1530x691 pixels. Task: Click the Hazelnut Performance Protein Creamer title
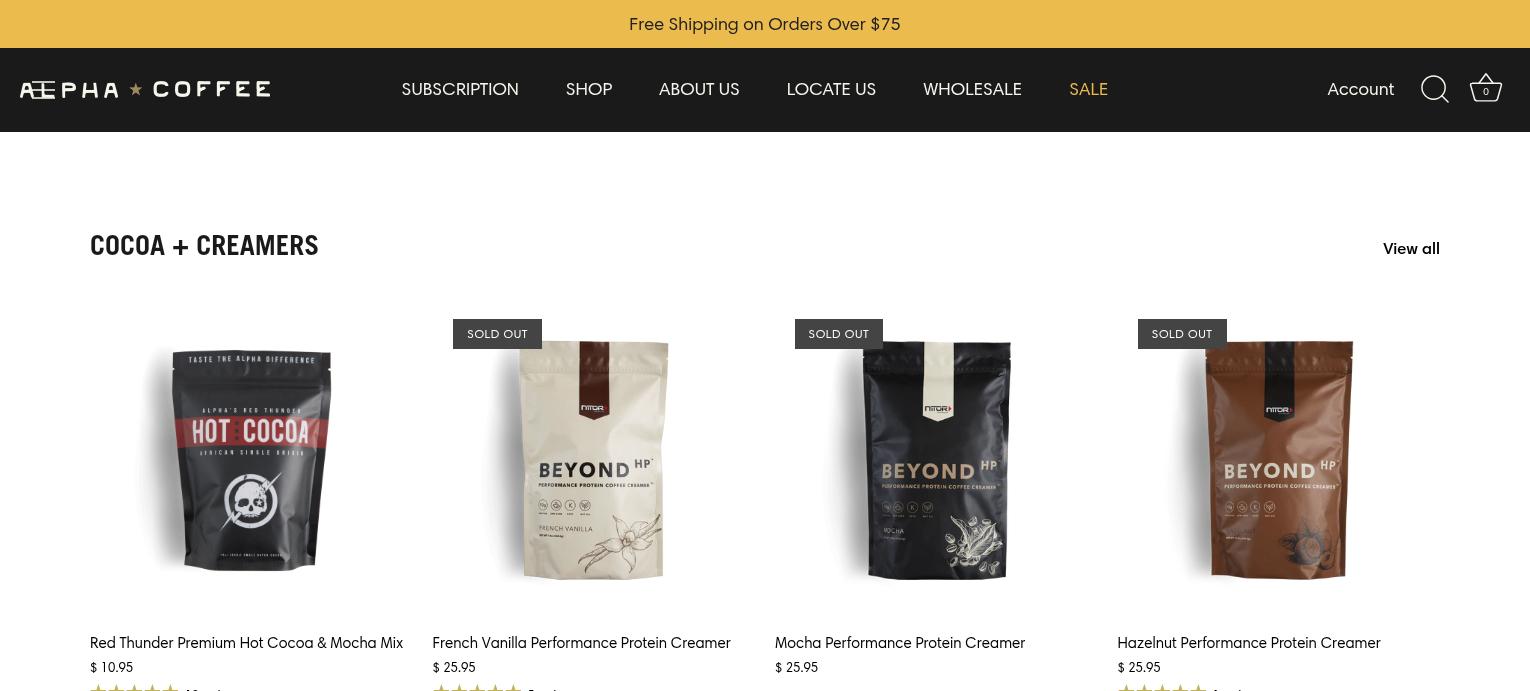pyautogui.click(x=1249, y=643)
